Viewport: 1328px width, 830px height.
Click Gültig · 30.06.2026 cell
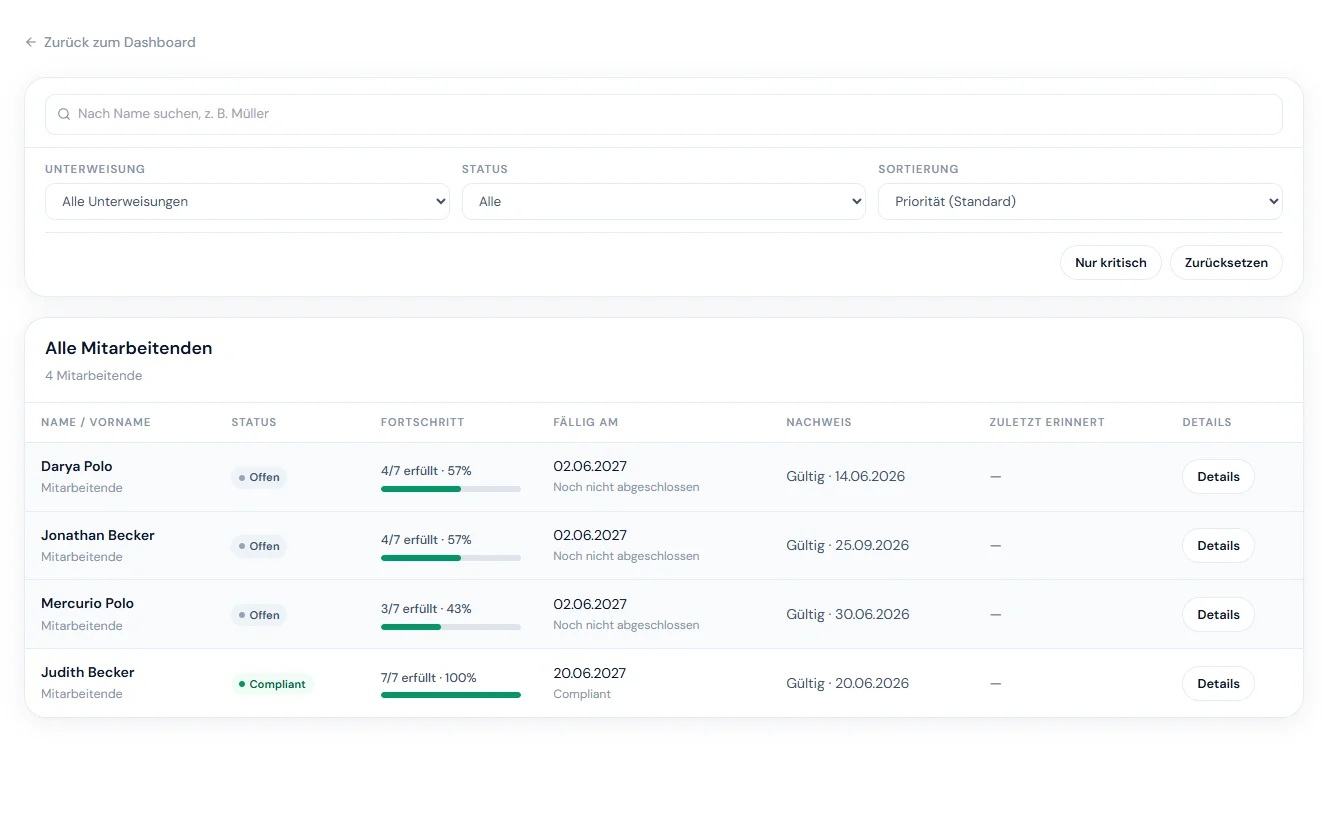(x=848, y=615)
